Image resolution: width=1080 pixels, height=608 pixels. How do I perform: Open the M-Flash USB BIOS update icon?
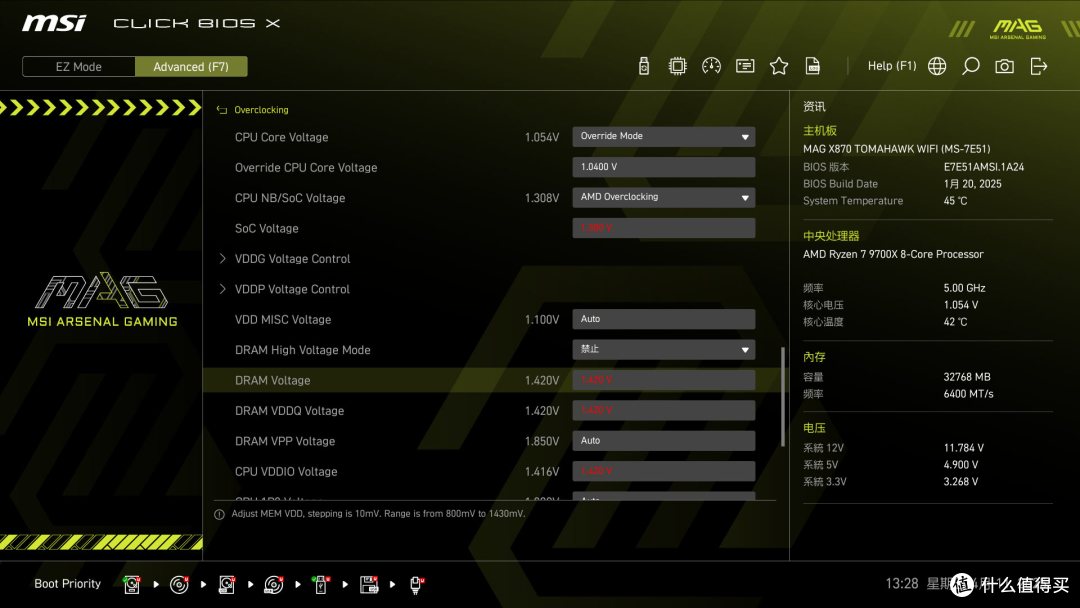coord(643,66)
